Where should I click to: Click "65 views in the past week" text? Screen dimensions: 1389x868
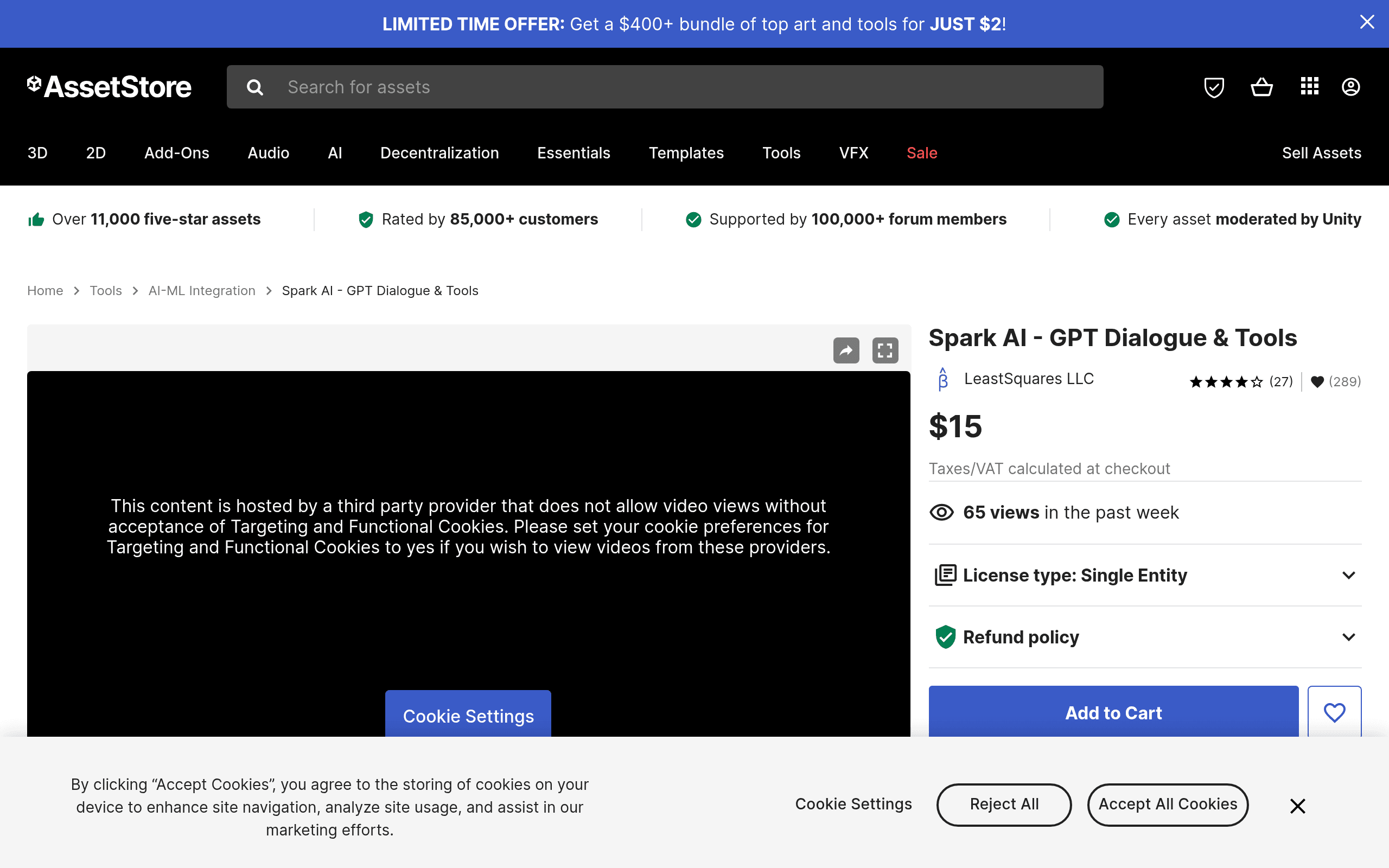pos(1071,512)
